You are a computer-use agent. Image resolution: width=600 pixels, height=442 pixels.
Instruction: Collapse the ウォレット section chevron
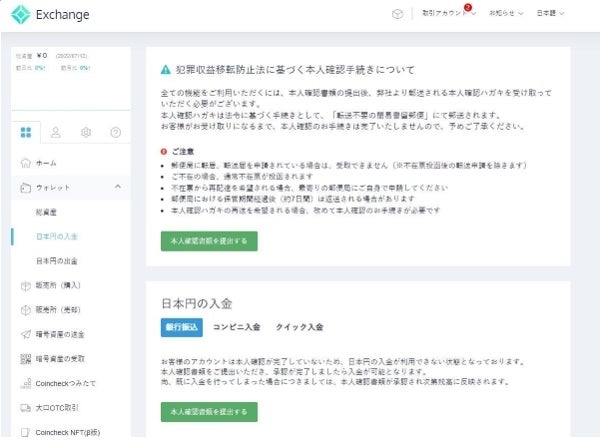(117, 186)
